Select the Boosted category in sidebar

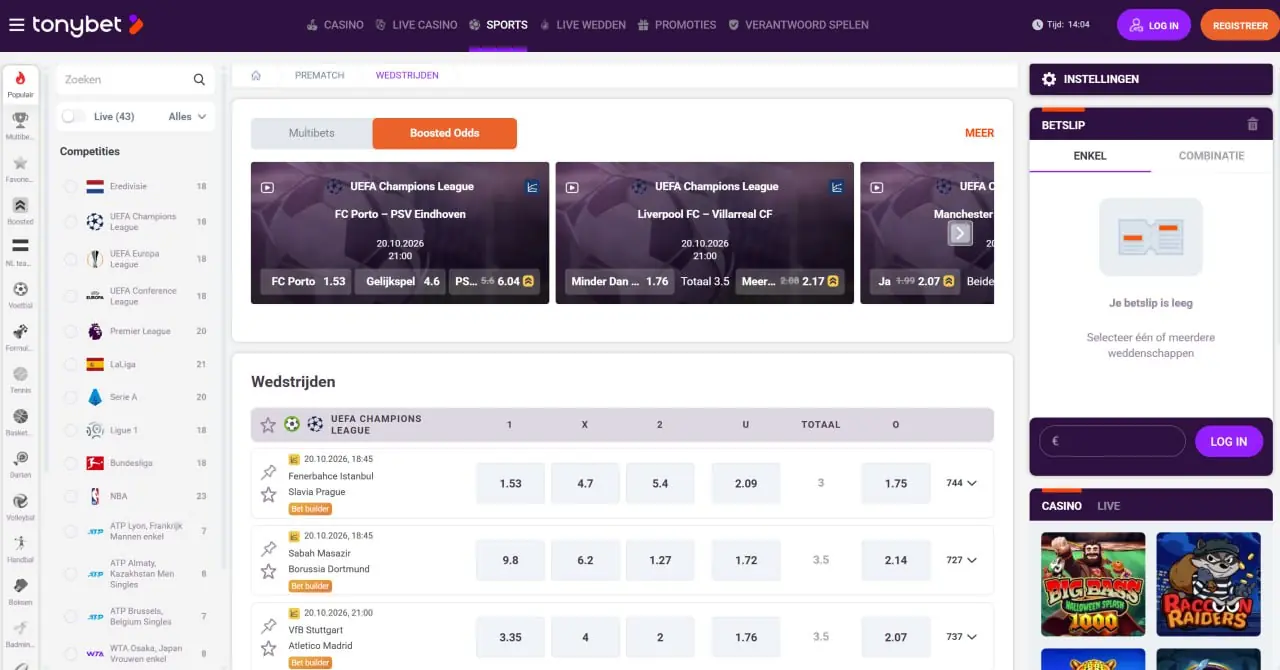[x=20, y=211]
